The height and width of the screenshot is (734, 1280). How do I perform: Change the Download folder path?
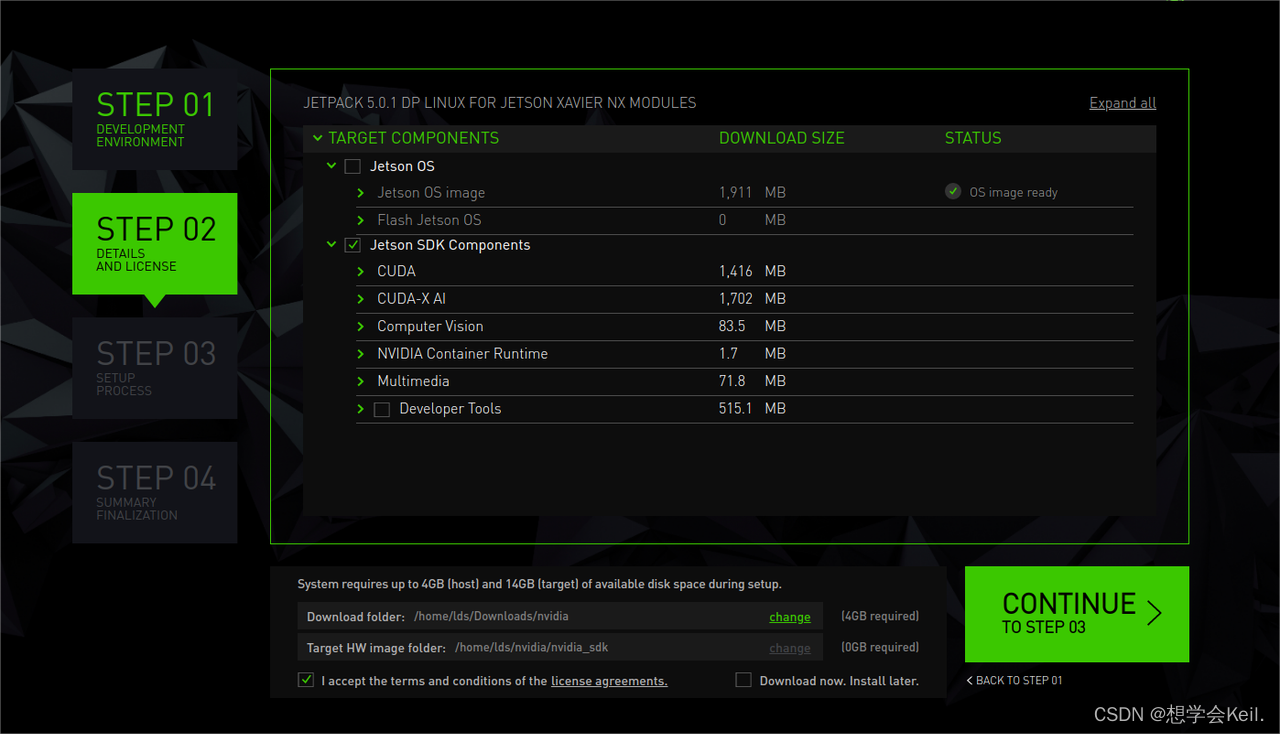coord(790,617)
